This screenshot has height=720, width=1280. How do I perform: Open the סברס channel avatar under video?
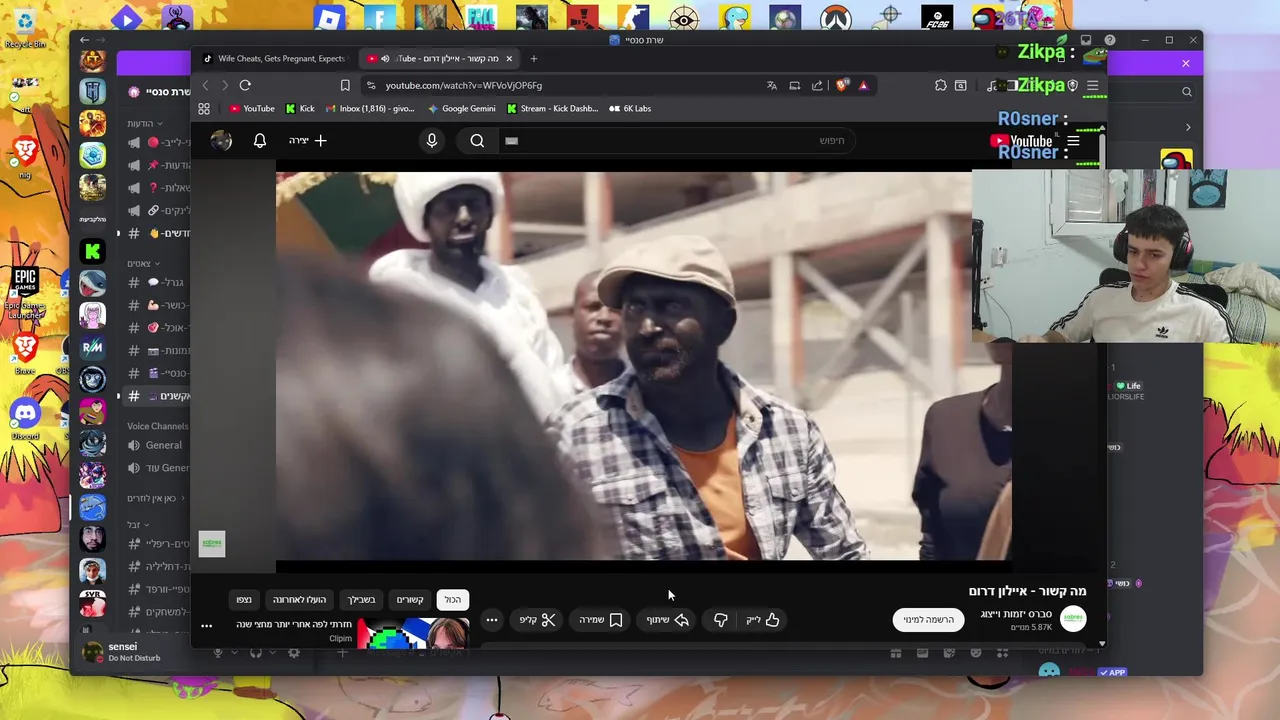click(1073, 619)
